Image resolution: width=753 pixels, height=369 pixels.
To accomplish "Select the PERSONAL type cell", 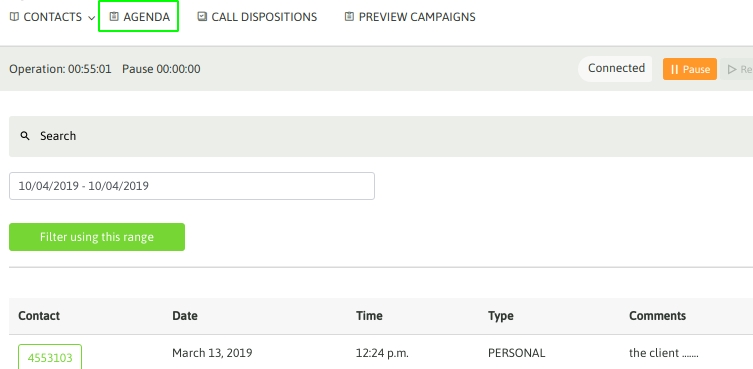I will 516,353.
